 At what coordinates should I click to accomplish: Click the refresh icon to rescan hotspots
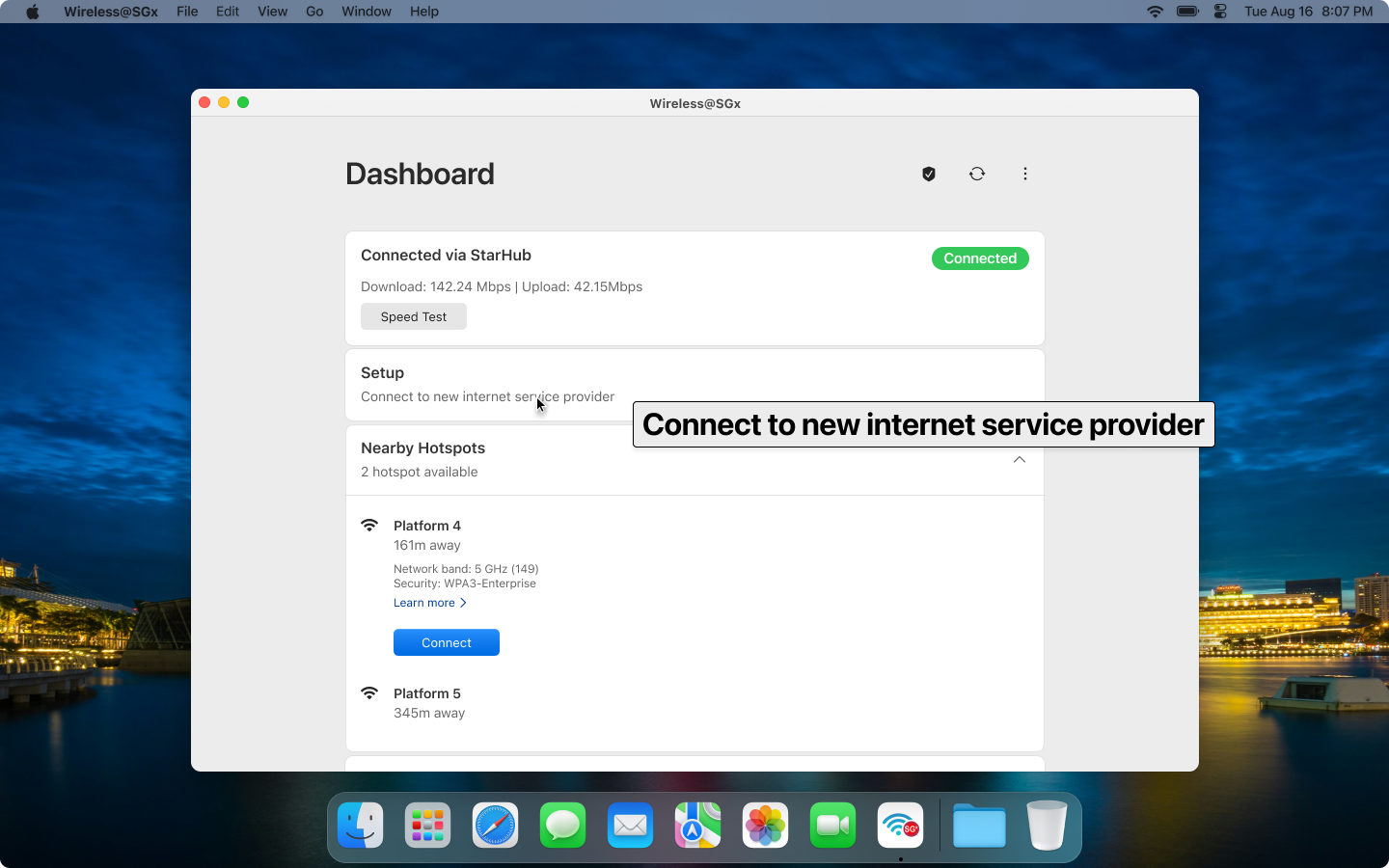pyautogui.click(x=977, y=174)
